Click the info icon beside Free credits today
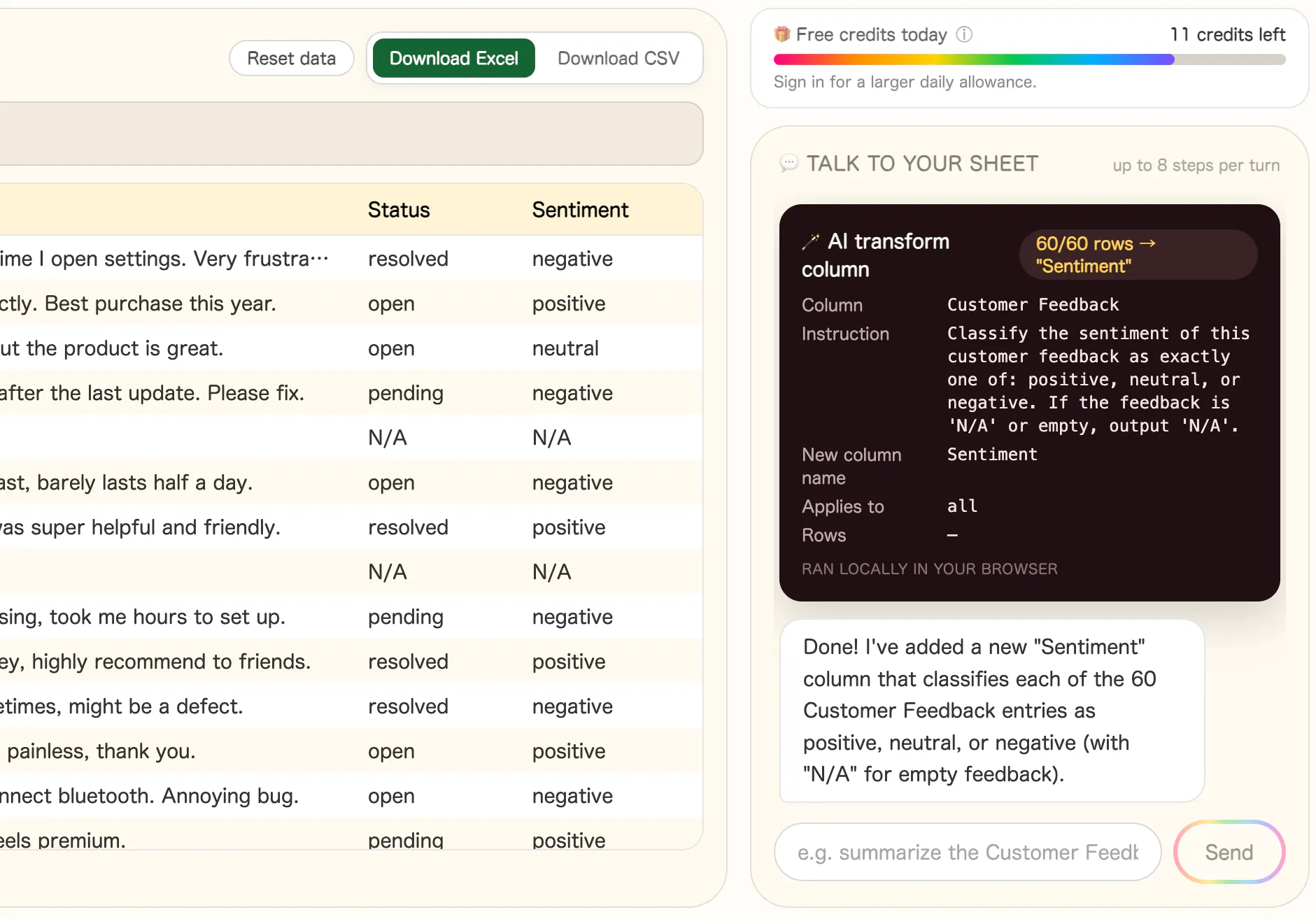 964,34
